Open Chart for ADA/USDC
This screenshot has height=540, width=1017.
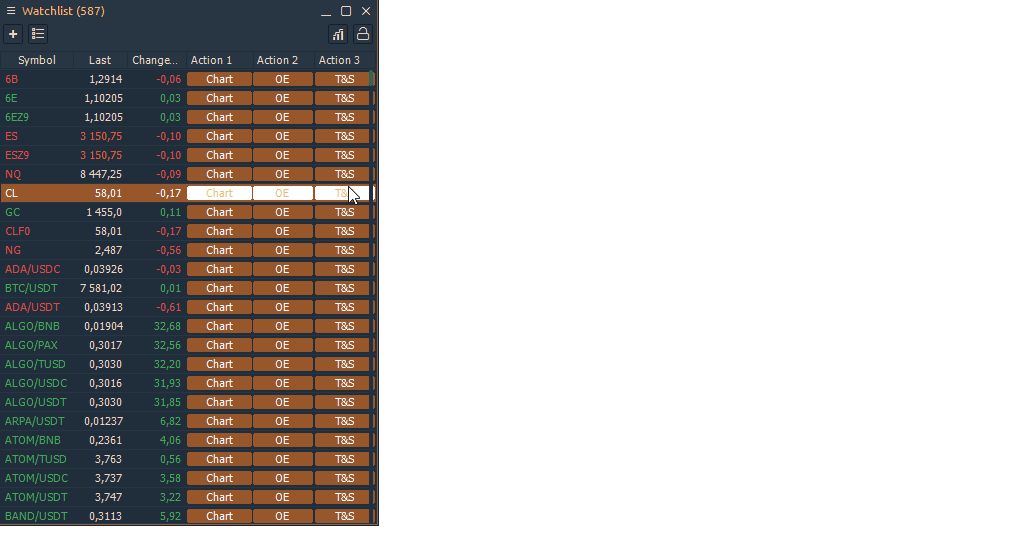tap(219, 269)
